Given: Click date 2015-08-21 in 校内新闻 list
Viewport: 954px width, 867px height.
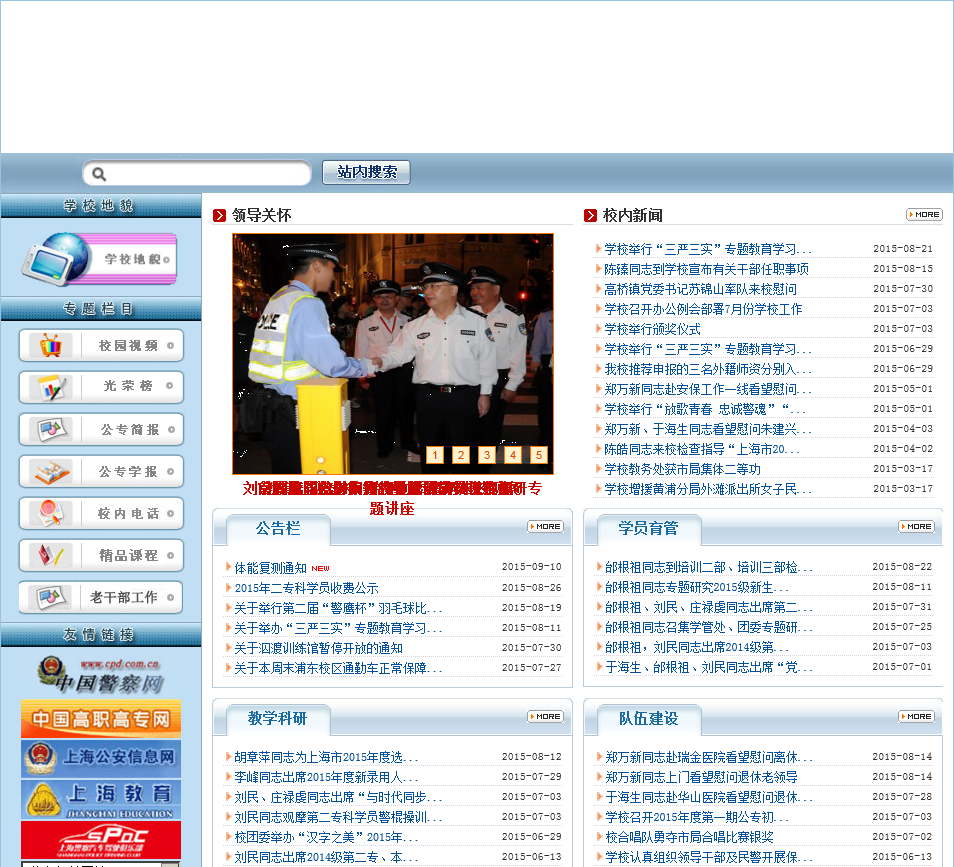Looking at the screenshot, I should [x=902, y=249].
